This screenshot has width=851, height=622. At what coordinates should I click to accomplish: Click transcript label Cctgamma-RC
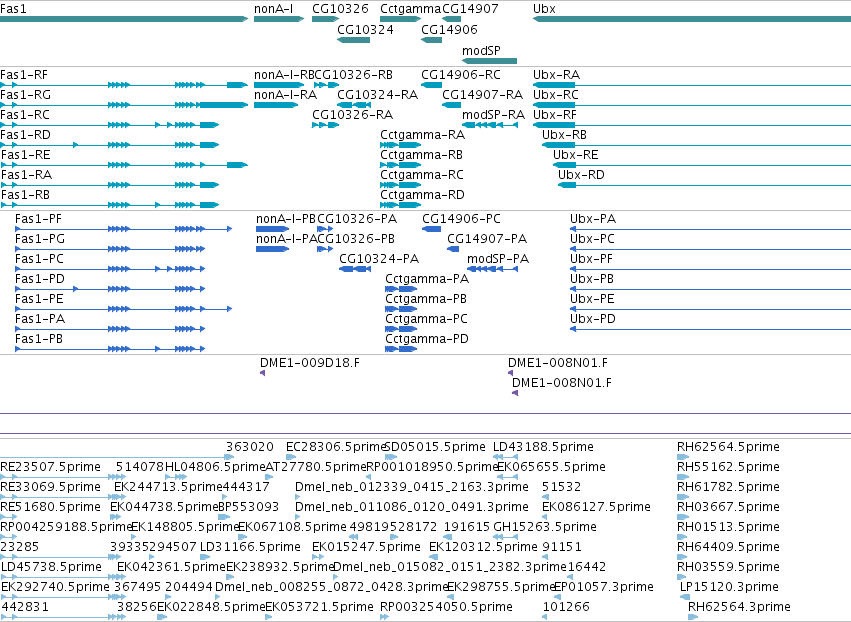click(x=422, y=174)
